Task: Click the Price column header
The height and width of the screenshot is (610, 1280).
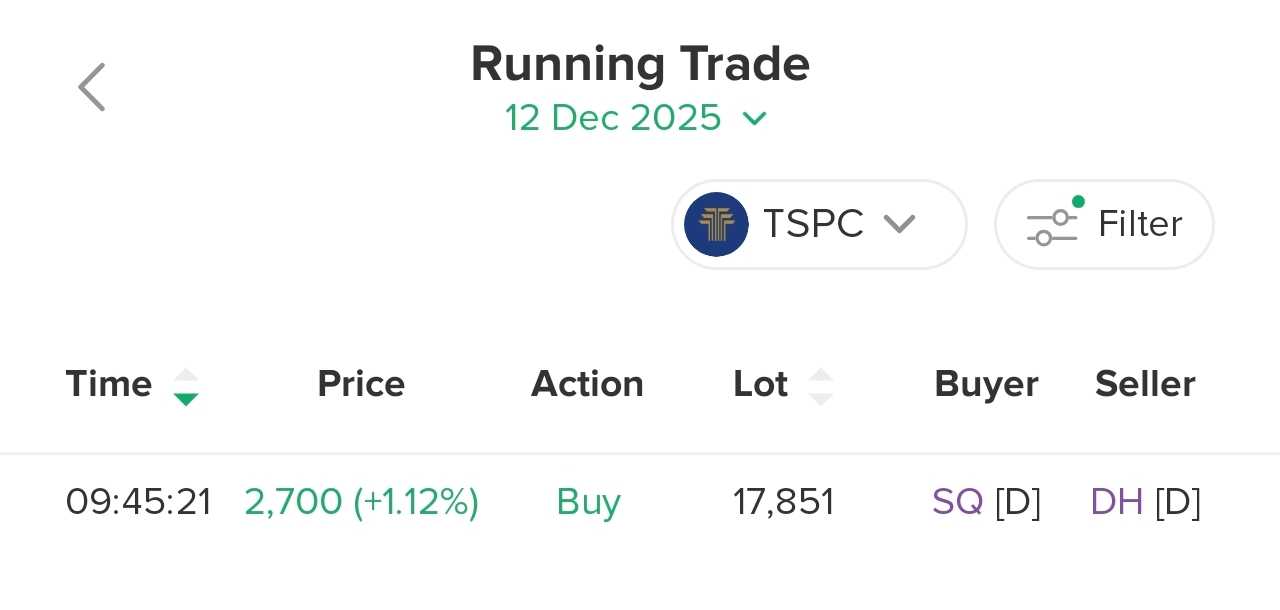Action: pyautogui.click(x=361, y=384)
